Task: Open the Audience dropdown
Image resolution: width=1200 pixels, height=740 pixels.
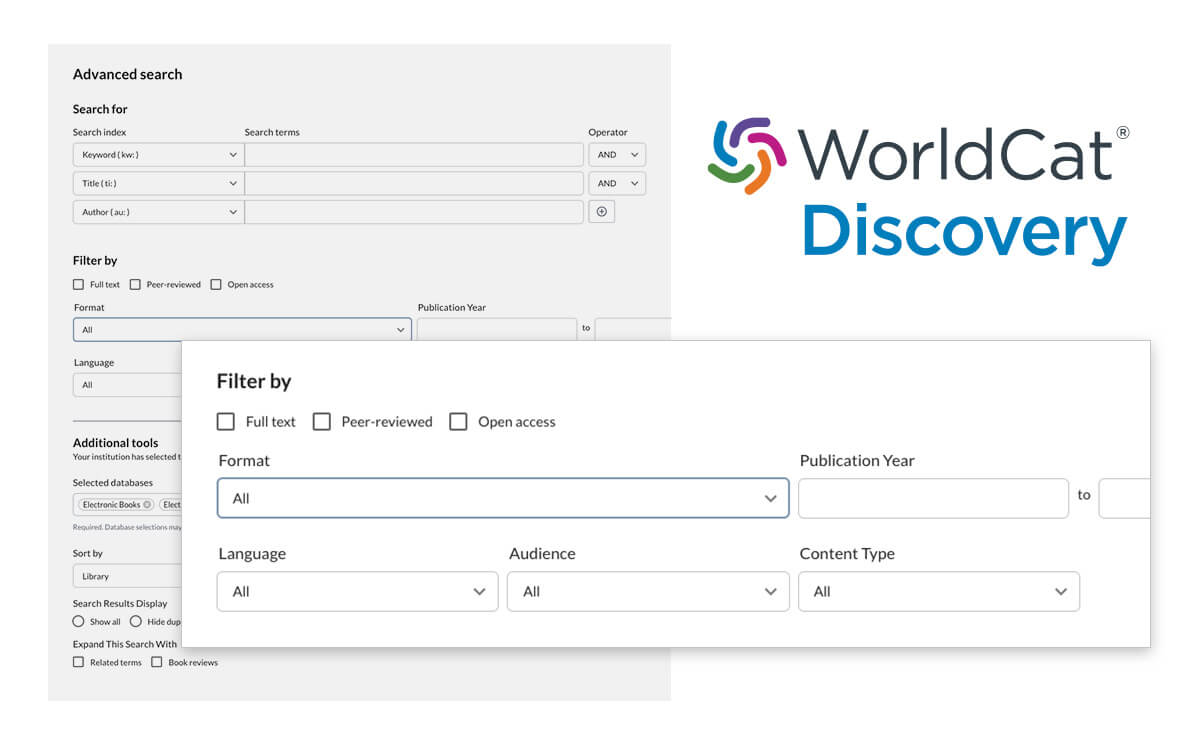Action: 648,591
